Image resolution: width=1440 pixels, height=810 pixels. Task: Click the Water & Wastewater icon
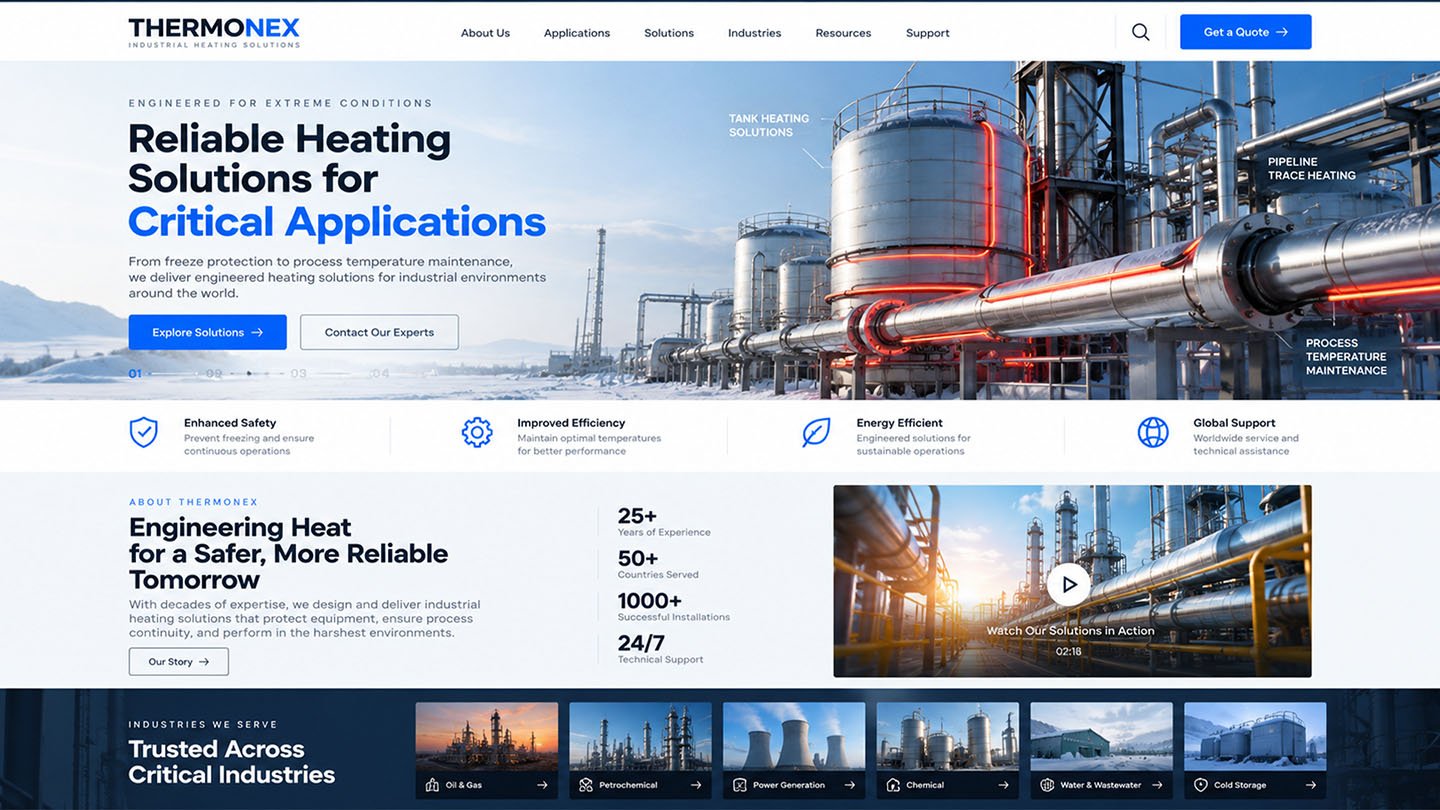[1047, 785]
